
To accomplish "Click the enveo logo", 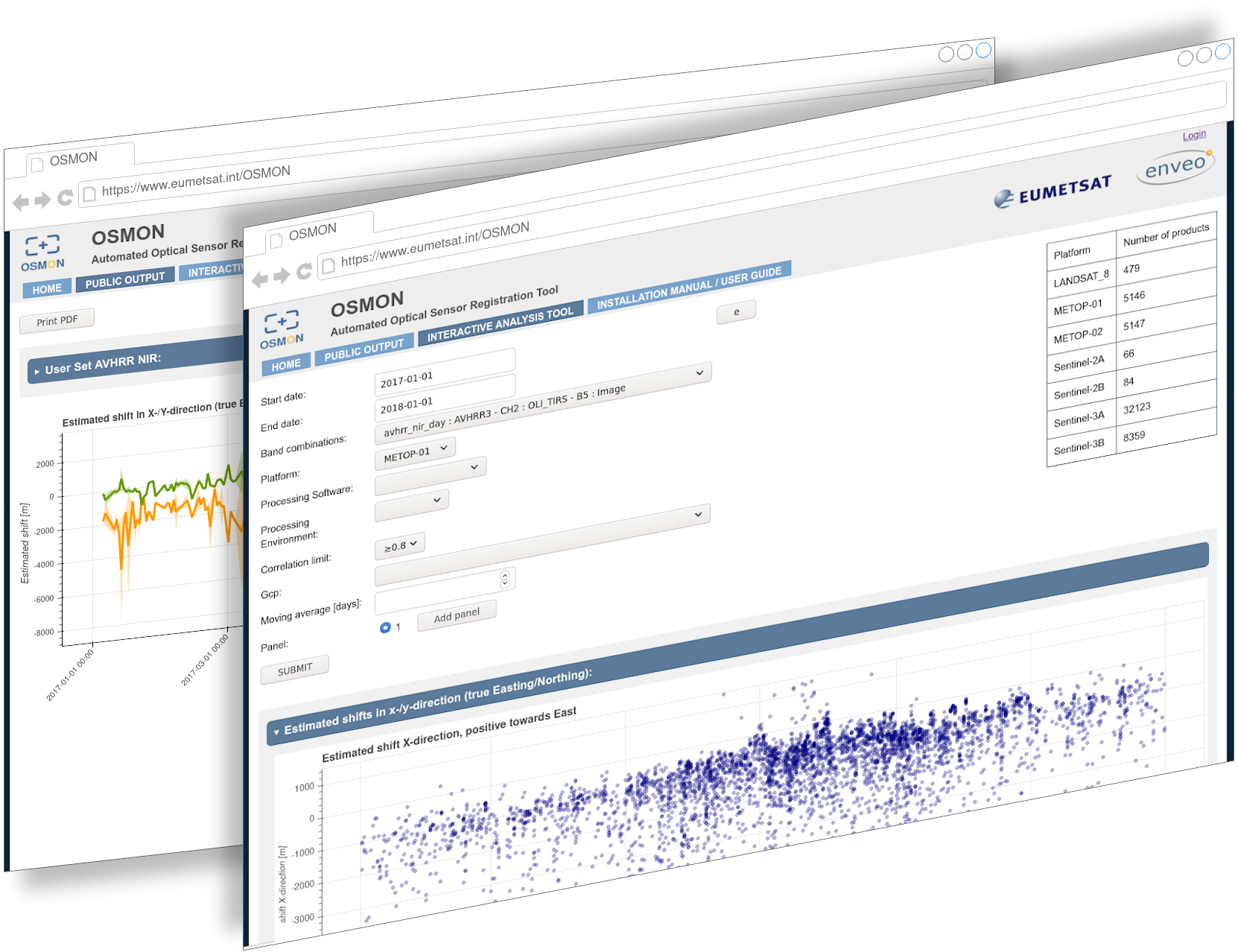I will [x=1175, y=168].
